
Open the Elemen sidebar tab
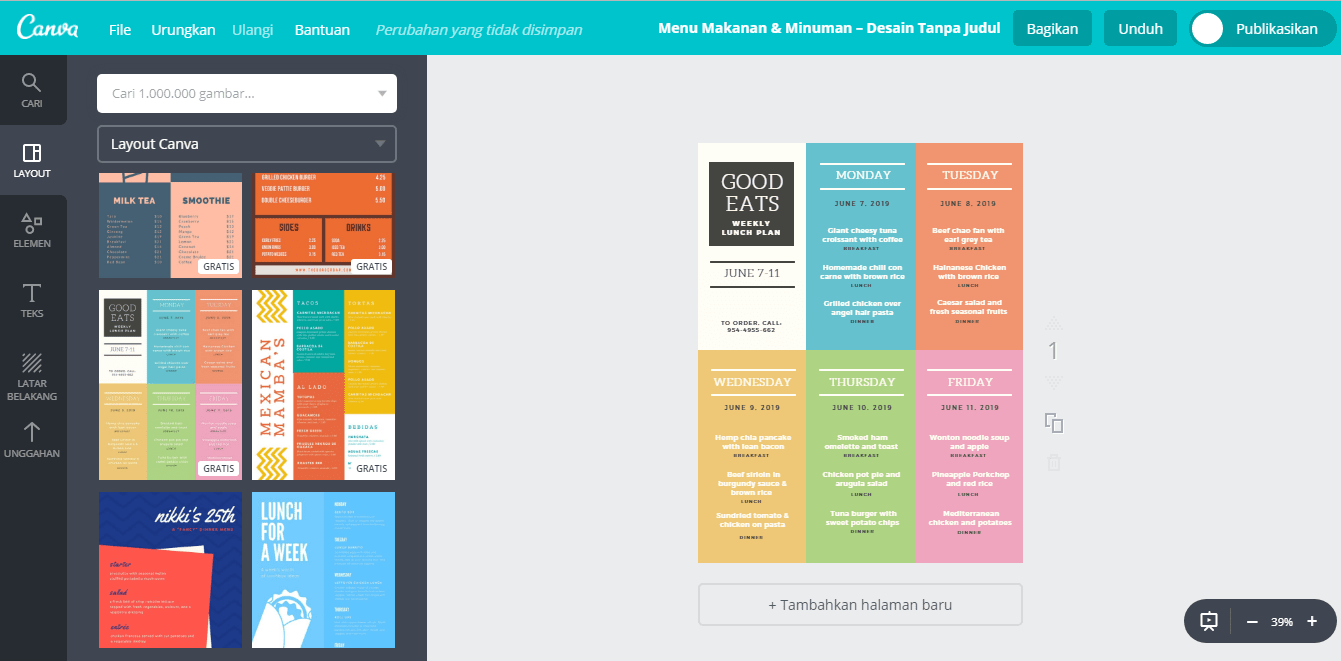(x=32, y=230)
